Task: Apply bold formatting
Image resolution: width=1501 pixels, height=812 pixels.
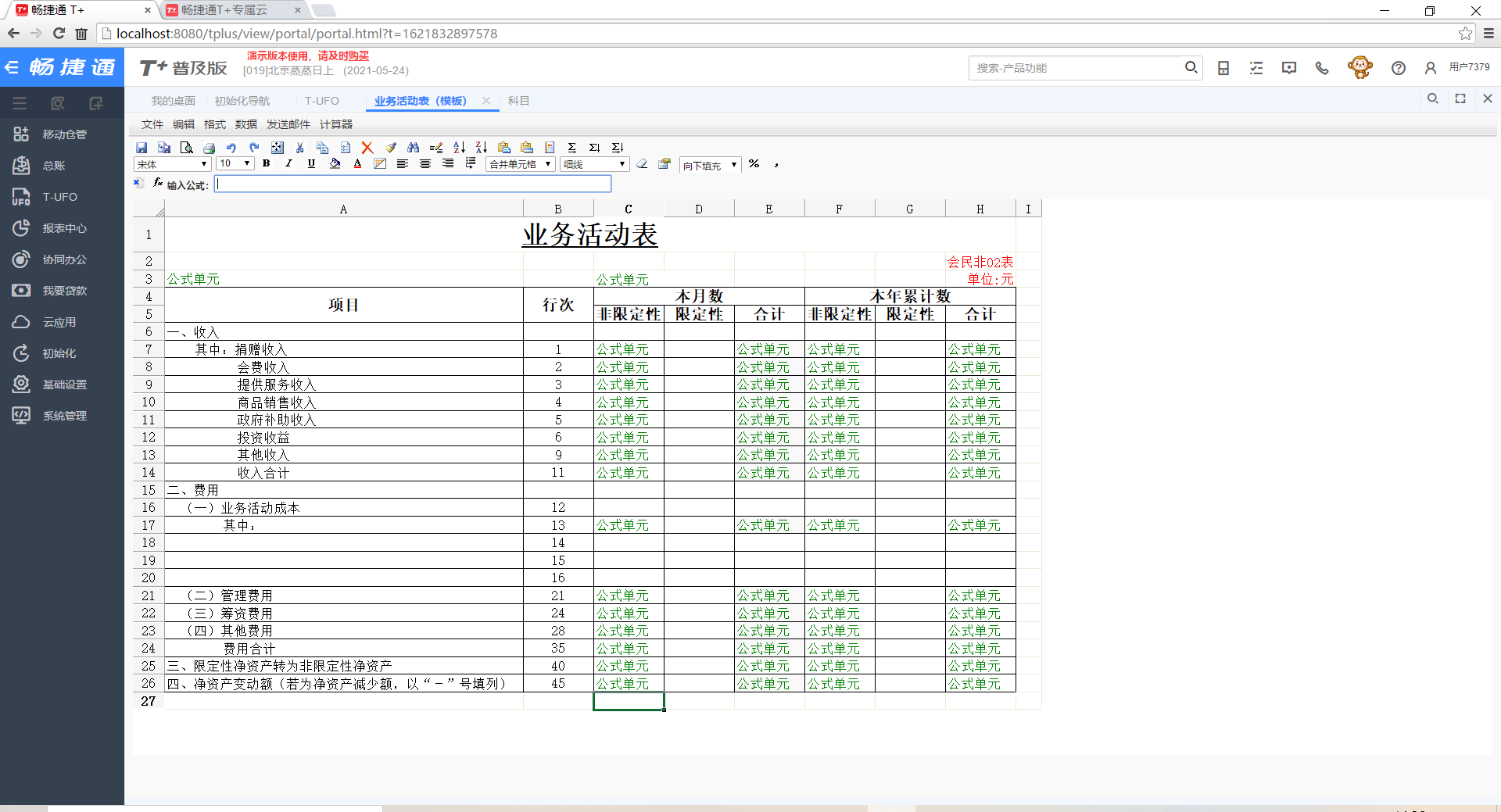Action: (x=267, y=164)
